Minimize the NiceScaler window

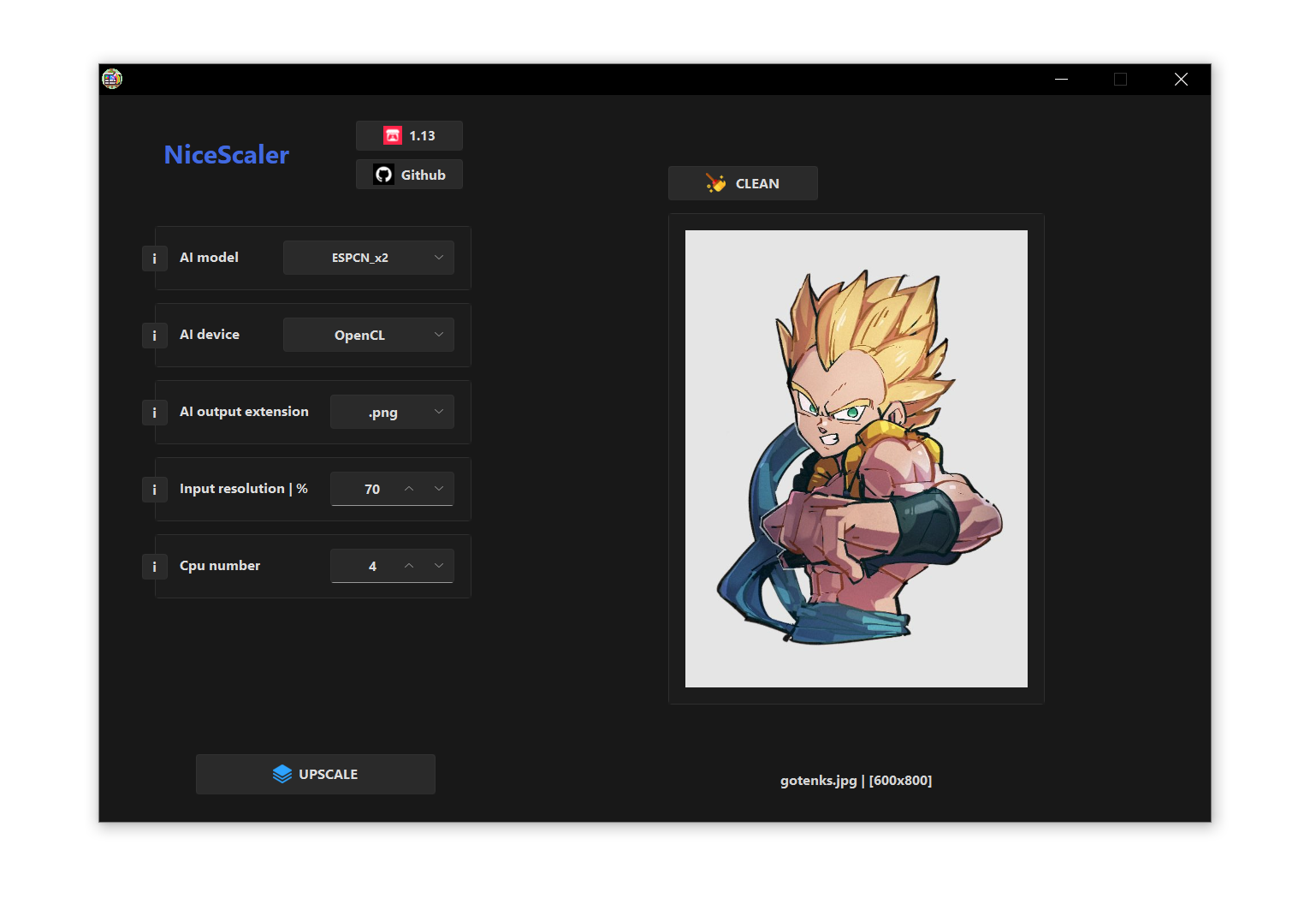click(1061, 80)
